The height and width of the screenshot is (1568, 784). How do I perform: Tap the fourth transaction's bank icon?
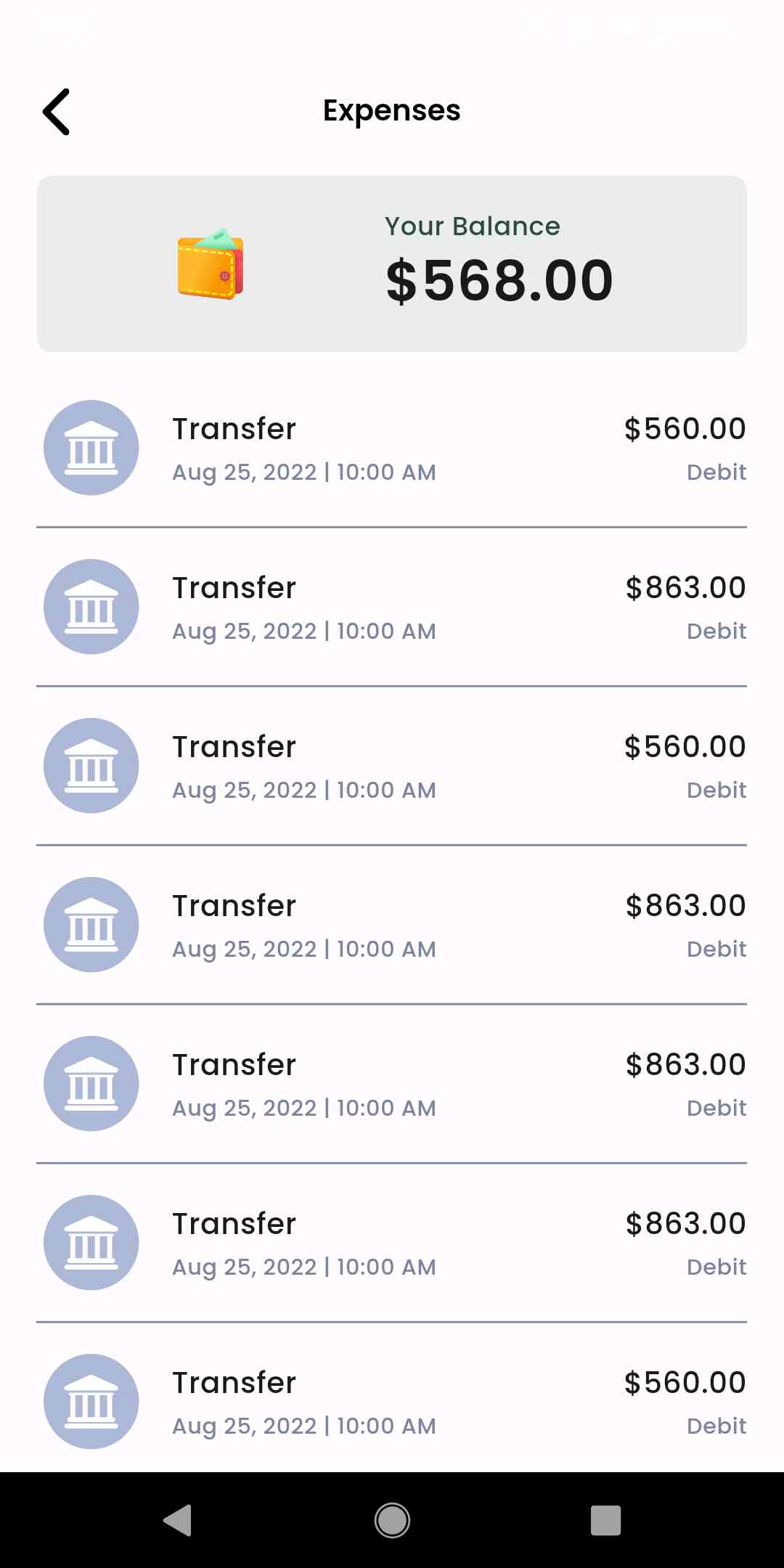[91, 925]
